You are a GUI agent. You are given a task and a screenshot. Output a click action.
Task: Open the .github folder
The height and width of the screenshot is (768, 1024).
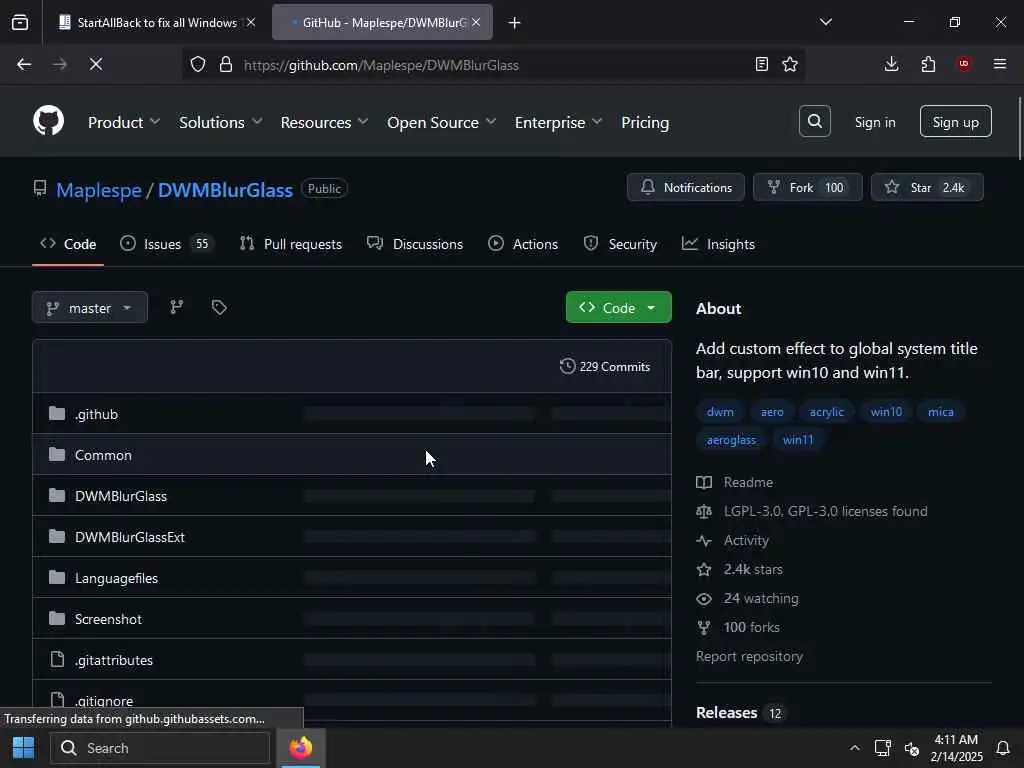pyautogui.click(x=96, y=414)
